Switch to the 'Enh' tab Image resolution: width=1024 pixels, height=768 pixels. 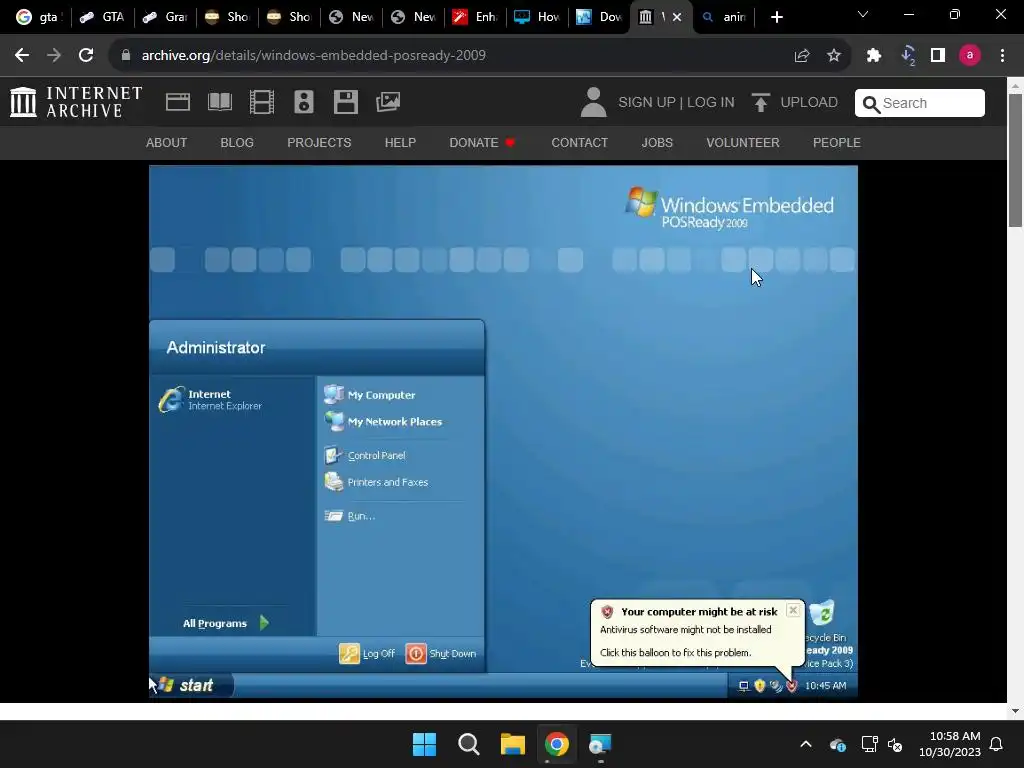(475, 17)
